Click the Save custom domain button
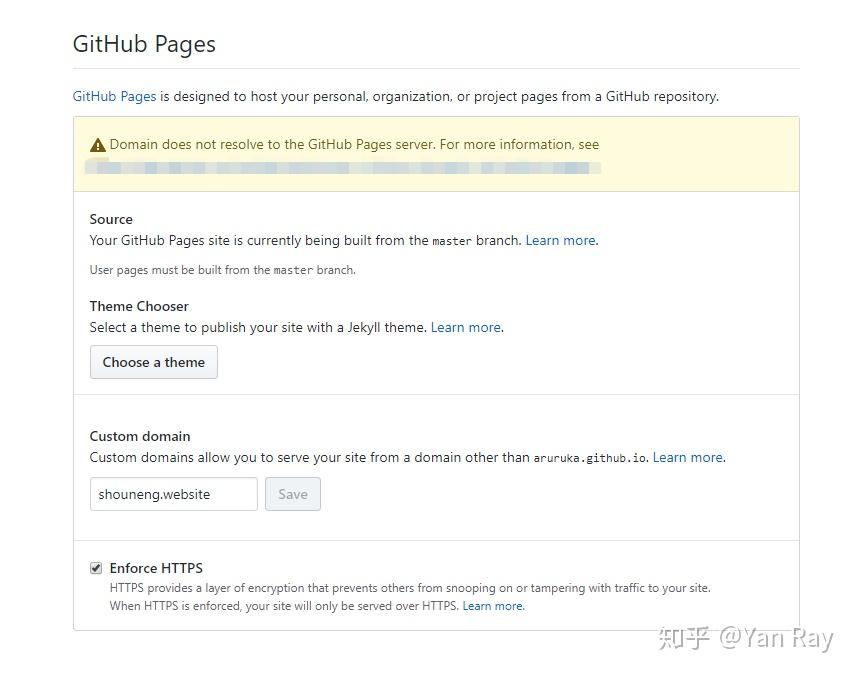The height and width of the screenshot is (676, 855). point(293,494)
